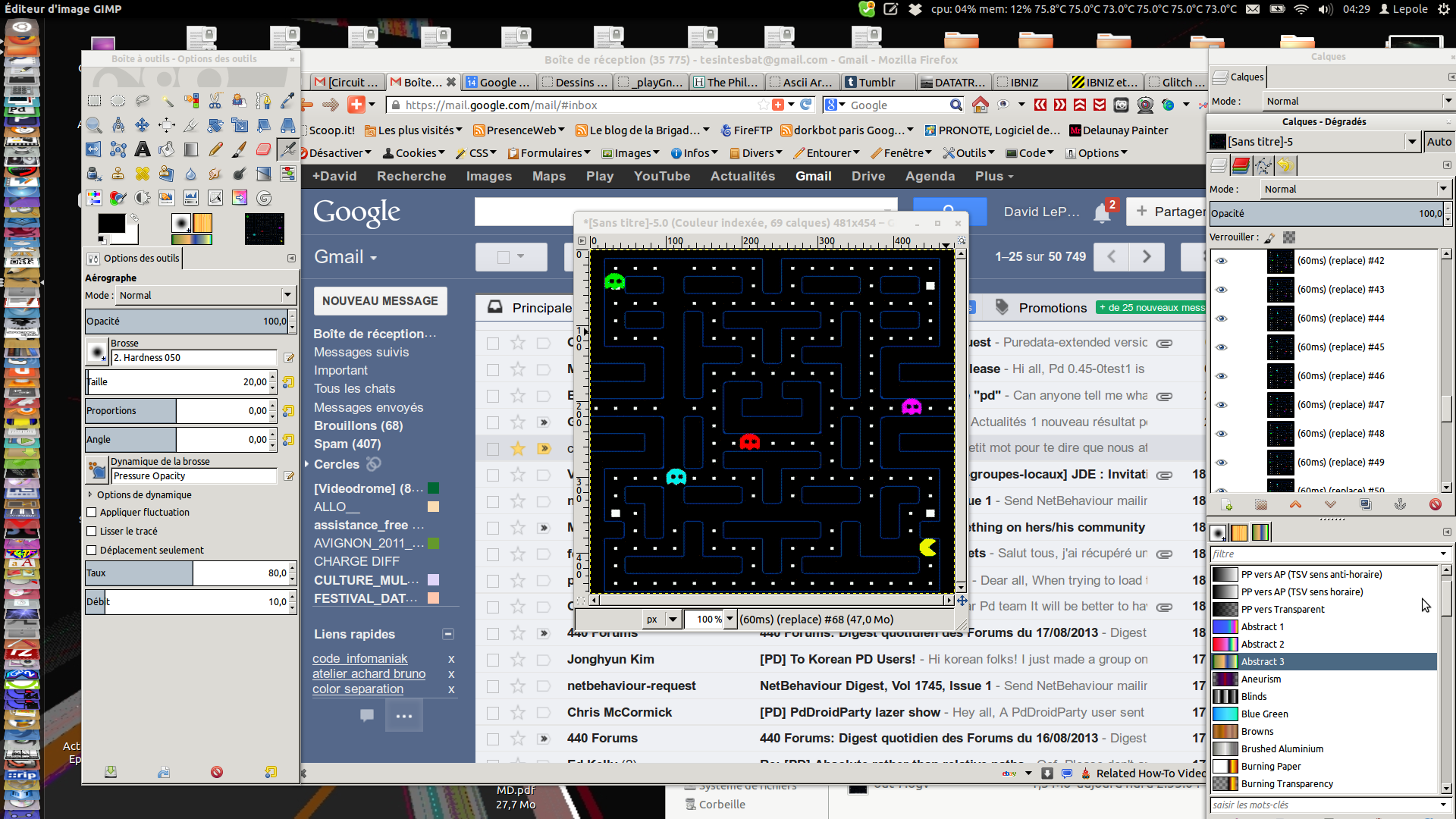This screenshot has width=1456, height=819.
Task: Select the Text tool in toolbox
Action: [142, 149]
